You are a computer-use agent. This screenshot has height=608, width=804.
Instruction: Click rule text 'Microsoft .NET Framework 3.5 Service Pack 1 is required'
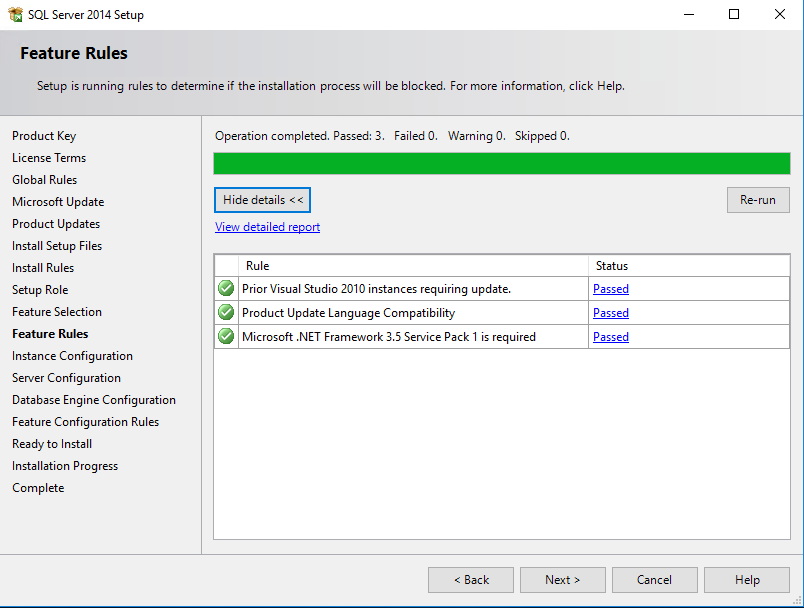pyautogui.click(x=389, y=337)
